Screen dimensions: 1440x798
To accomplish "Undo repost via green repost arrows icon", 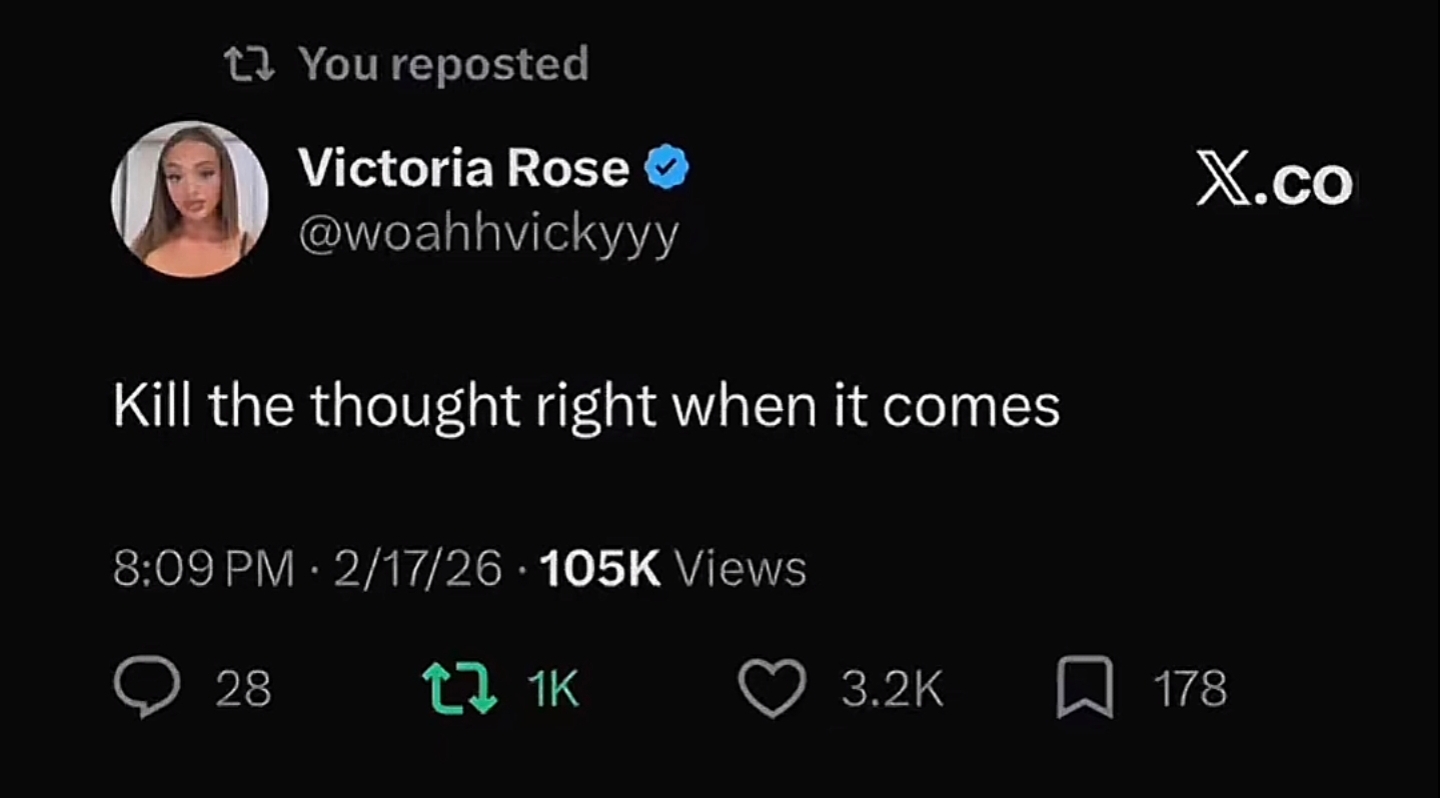I will (460, 688).
